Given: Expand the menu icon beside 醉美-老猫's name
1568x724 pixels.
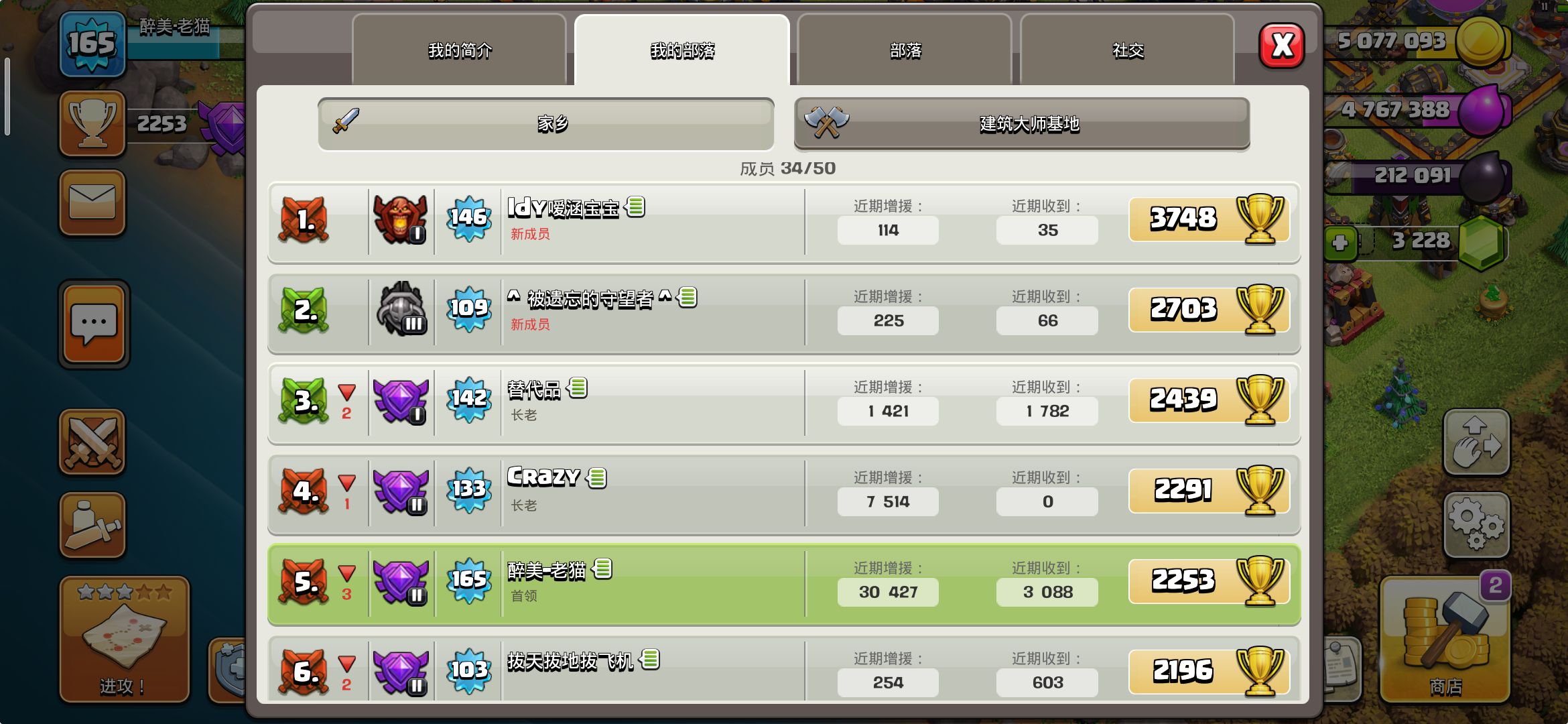Looking at the screenshot, I should pos(602,569).
